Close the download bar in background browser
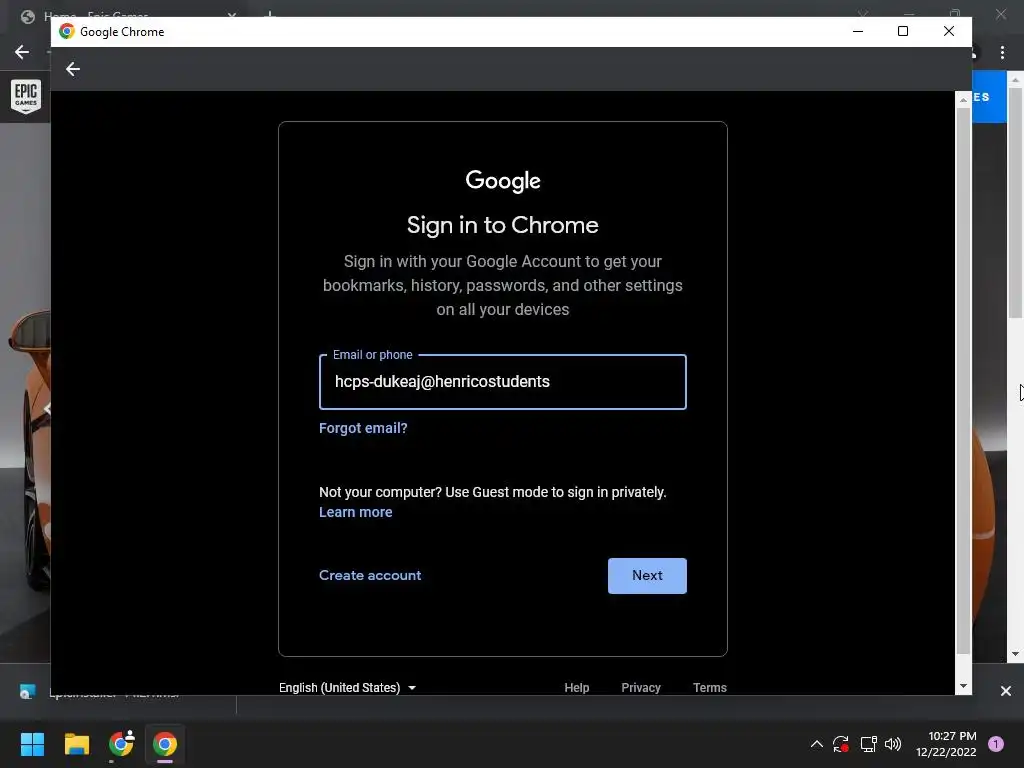 point(1006,691)
